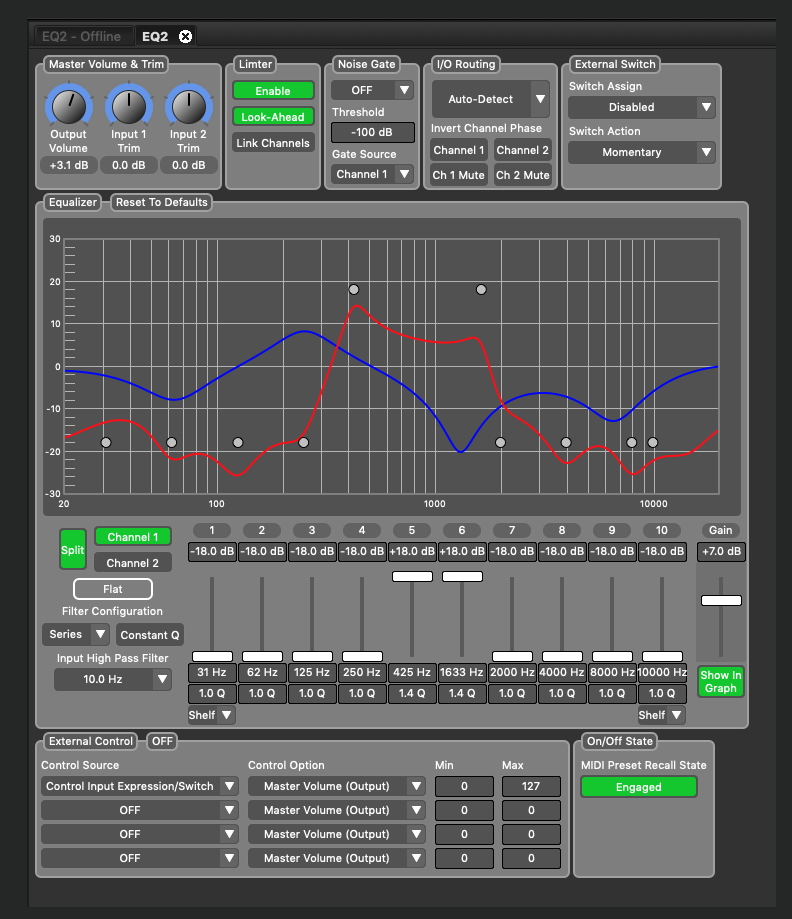Open band 1 Shelf filter type arrow
The height and width of the screenshot is (919, 792).
(227, 715)
